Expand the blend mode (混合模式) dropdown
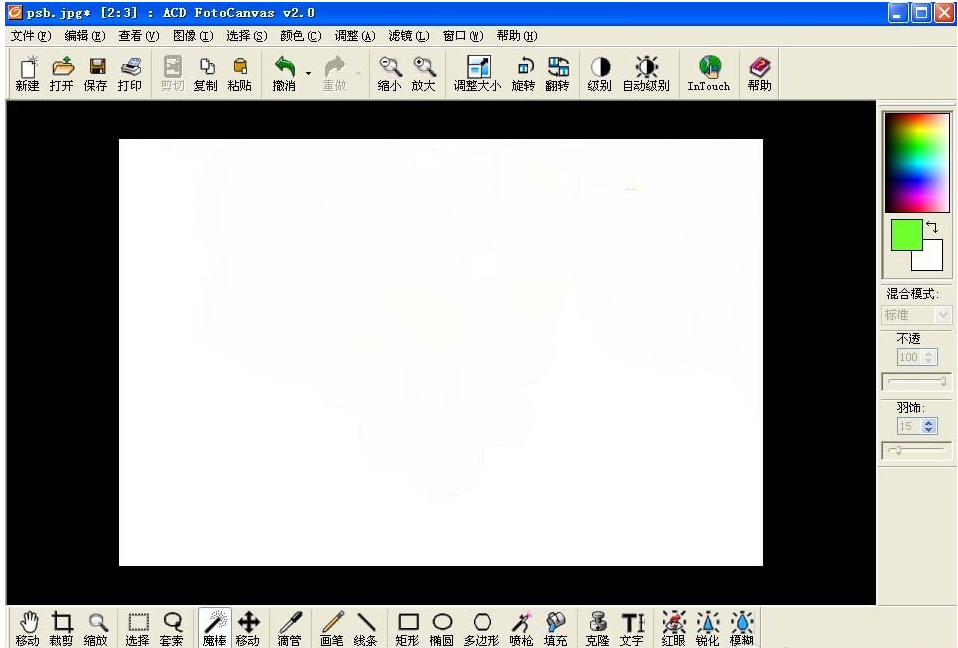Screen dimensions: 958x648 pyautogui.click(x=942, y=315)
